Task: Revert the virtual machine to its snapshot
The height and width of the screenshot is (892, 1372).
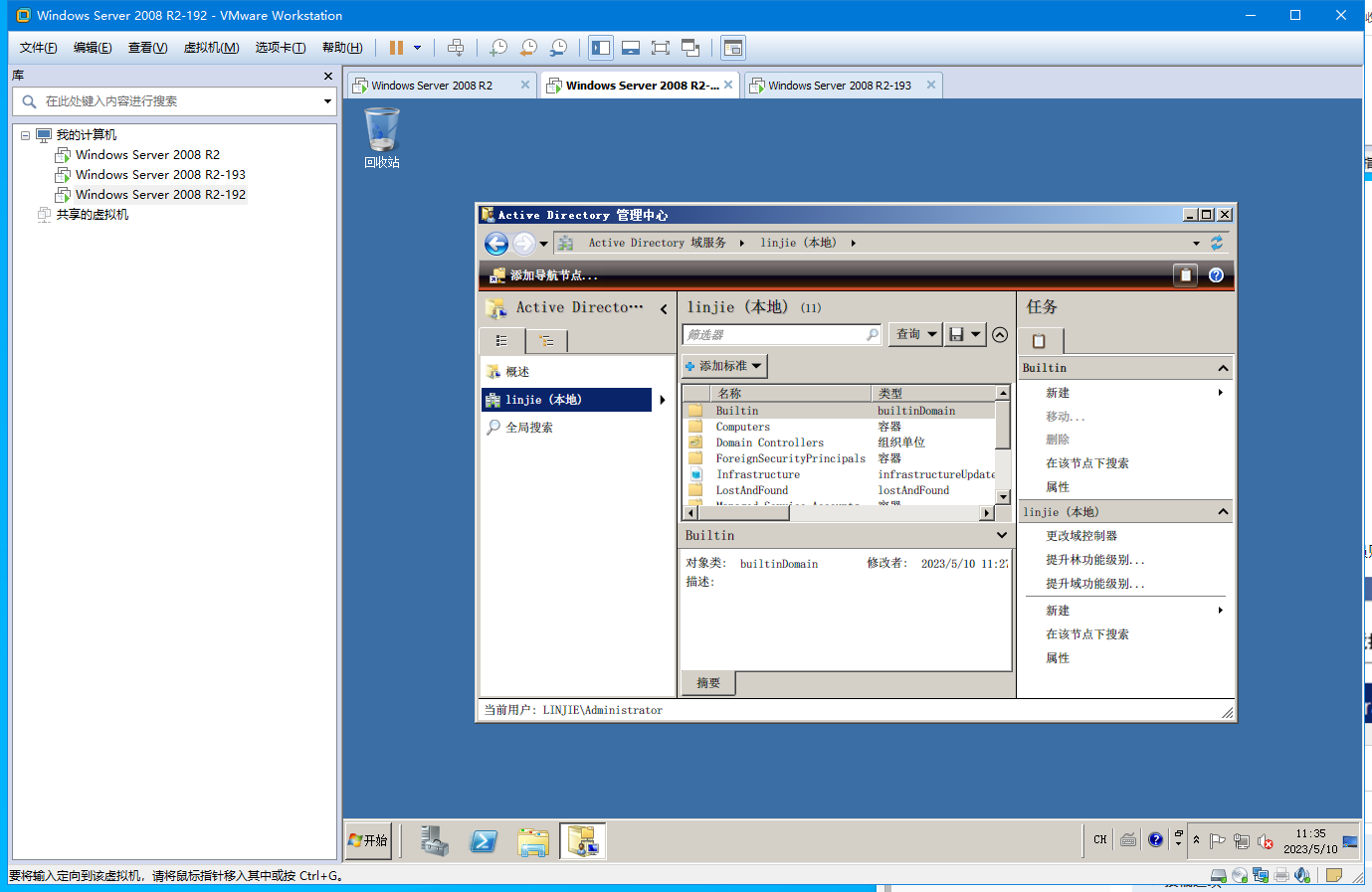Action: click(x=528, y=48)
